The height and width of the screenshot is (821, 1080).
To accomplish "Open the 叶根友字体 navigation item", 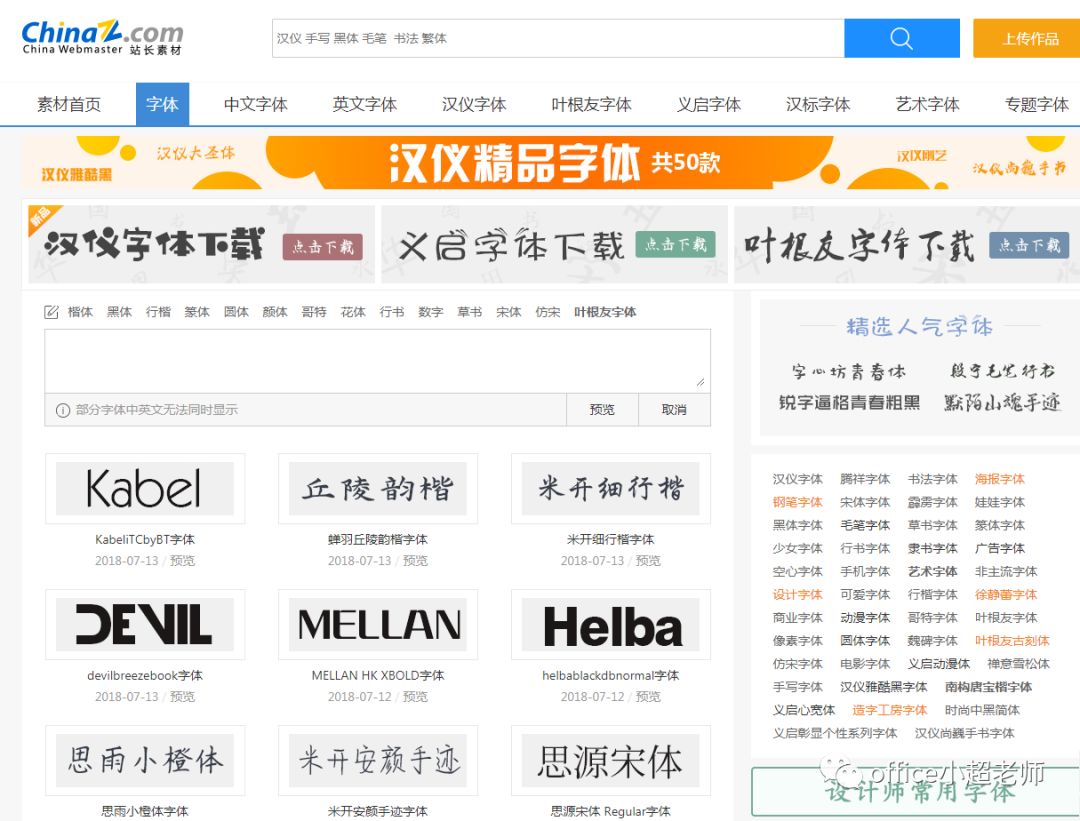I will pyautogui.click(x=591, y=104).
